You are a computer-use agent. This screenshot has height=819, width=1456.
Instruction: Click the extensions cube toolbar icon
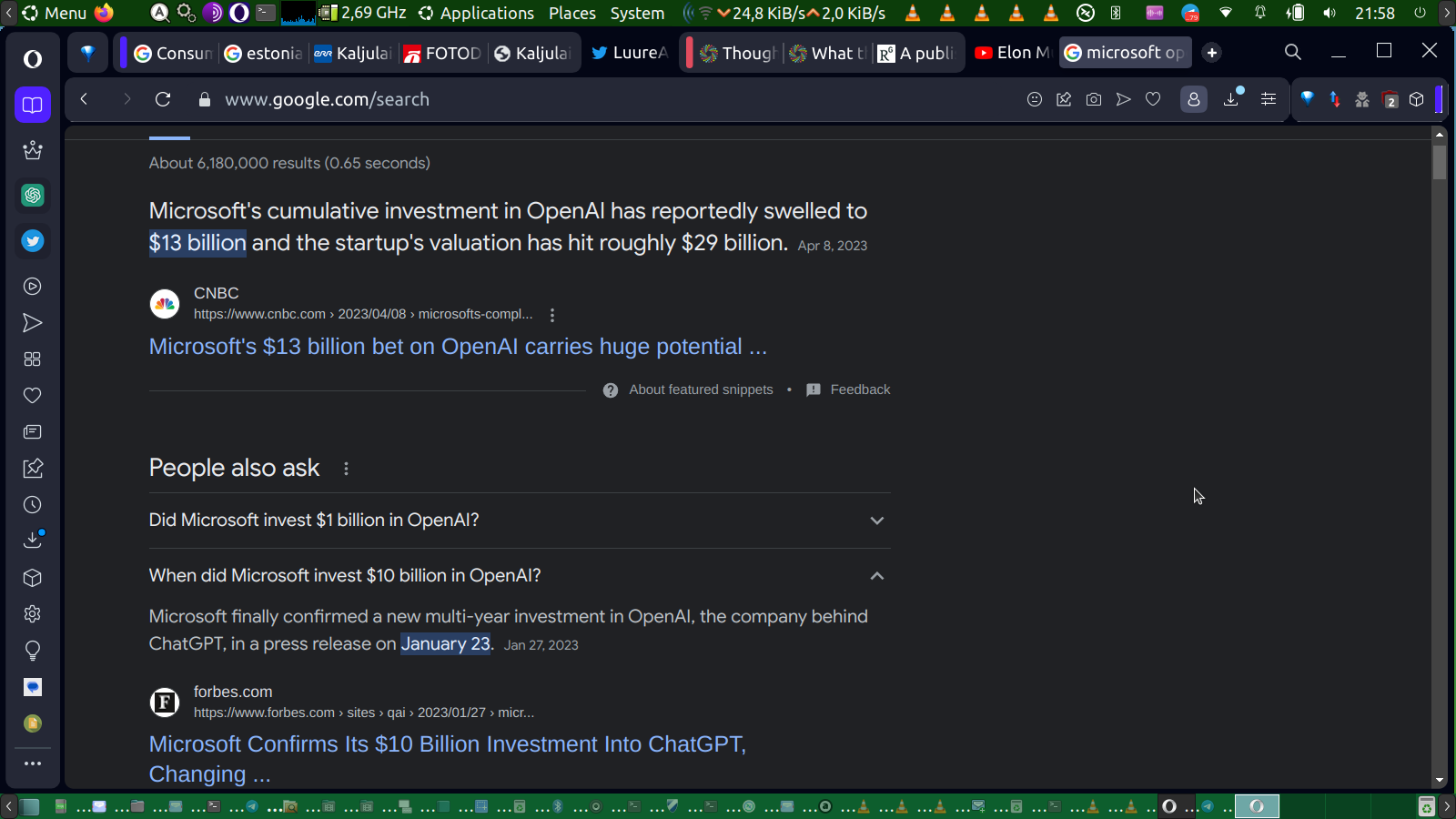click(x=1417, y=99)
